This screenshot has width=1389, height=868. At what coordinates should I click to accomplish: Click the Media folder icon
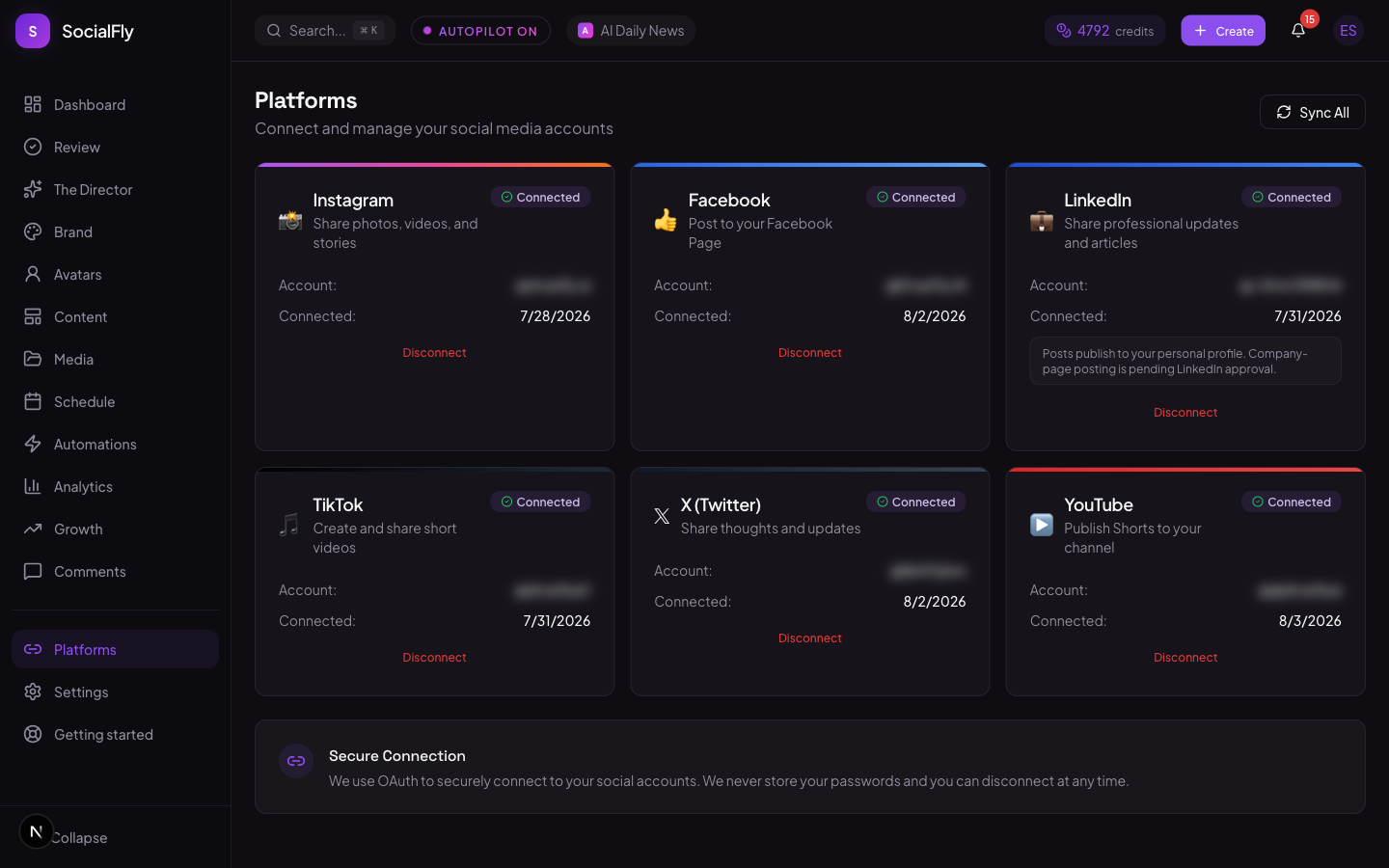coord(33,359)
